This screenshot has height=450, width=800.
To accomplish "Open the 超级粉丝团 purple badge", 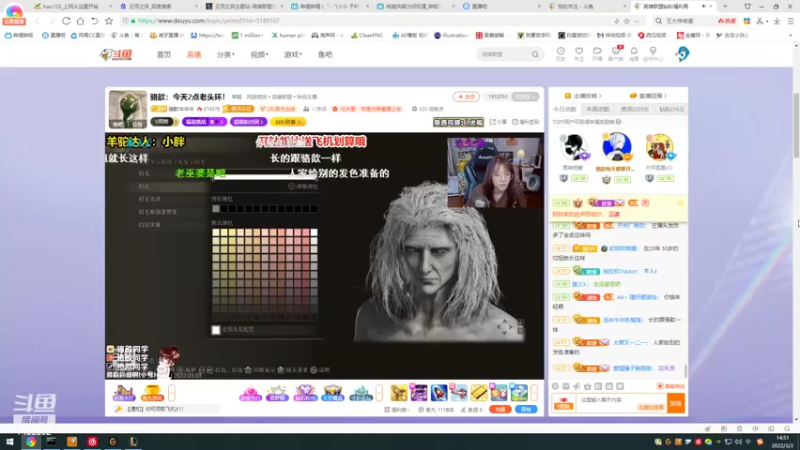I will (x=248, y=122).
